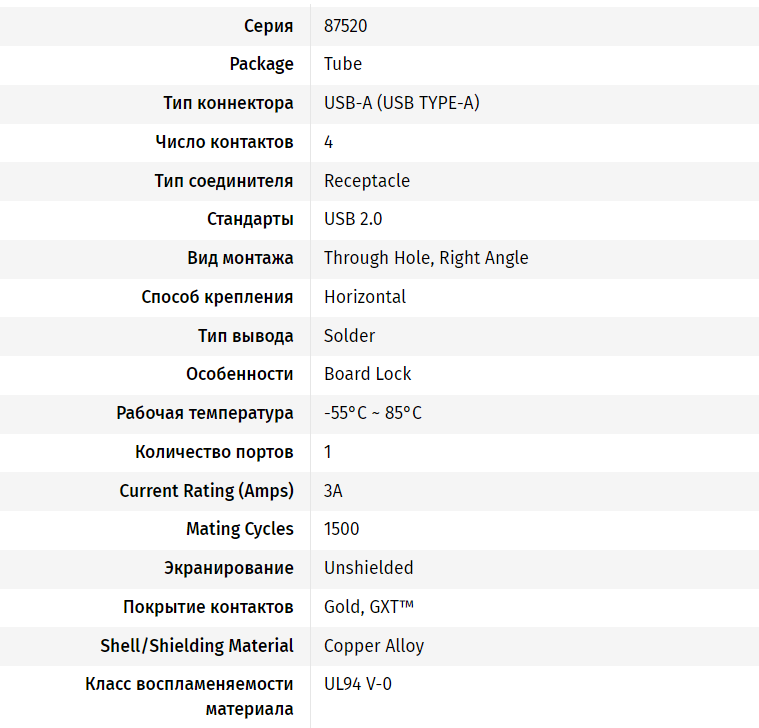Click the Число контактов label
Viewport: 759px width, 728px height.
(x=224, y=142)
